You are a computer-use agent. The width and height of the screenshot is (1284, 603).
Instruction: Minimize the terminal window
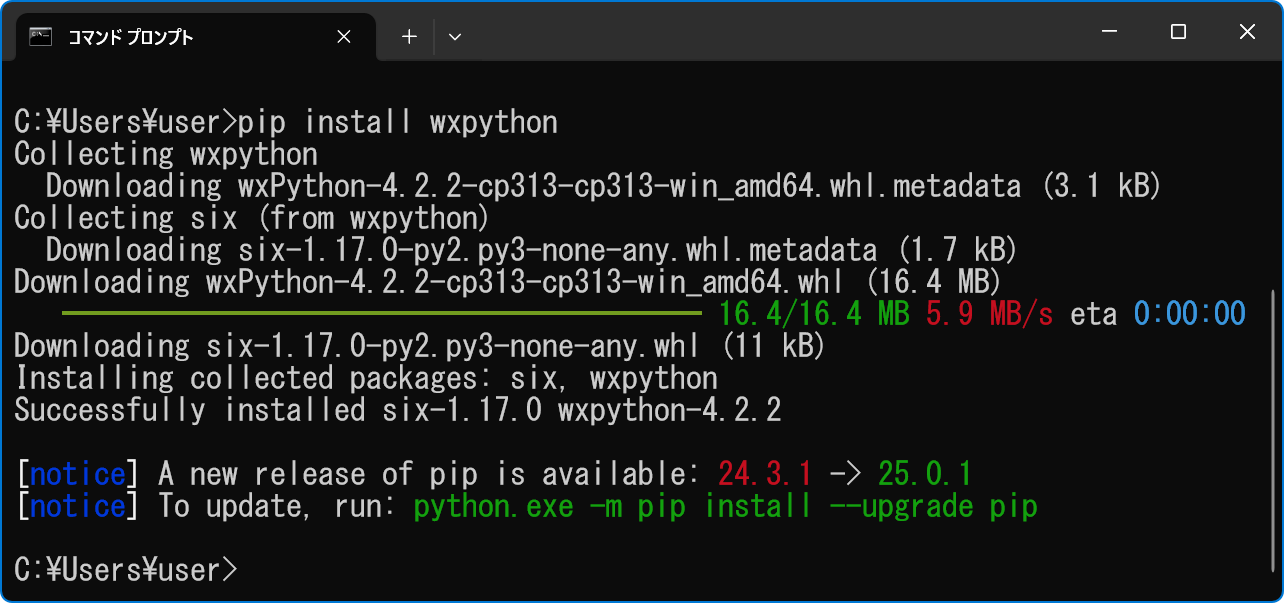1109,32
